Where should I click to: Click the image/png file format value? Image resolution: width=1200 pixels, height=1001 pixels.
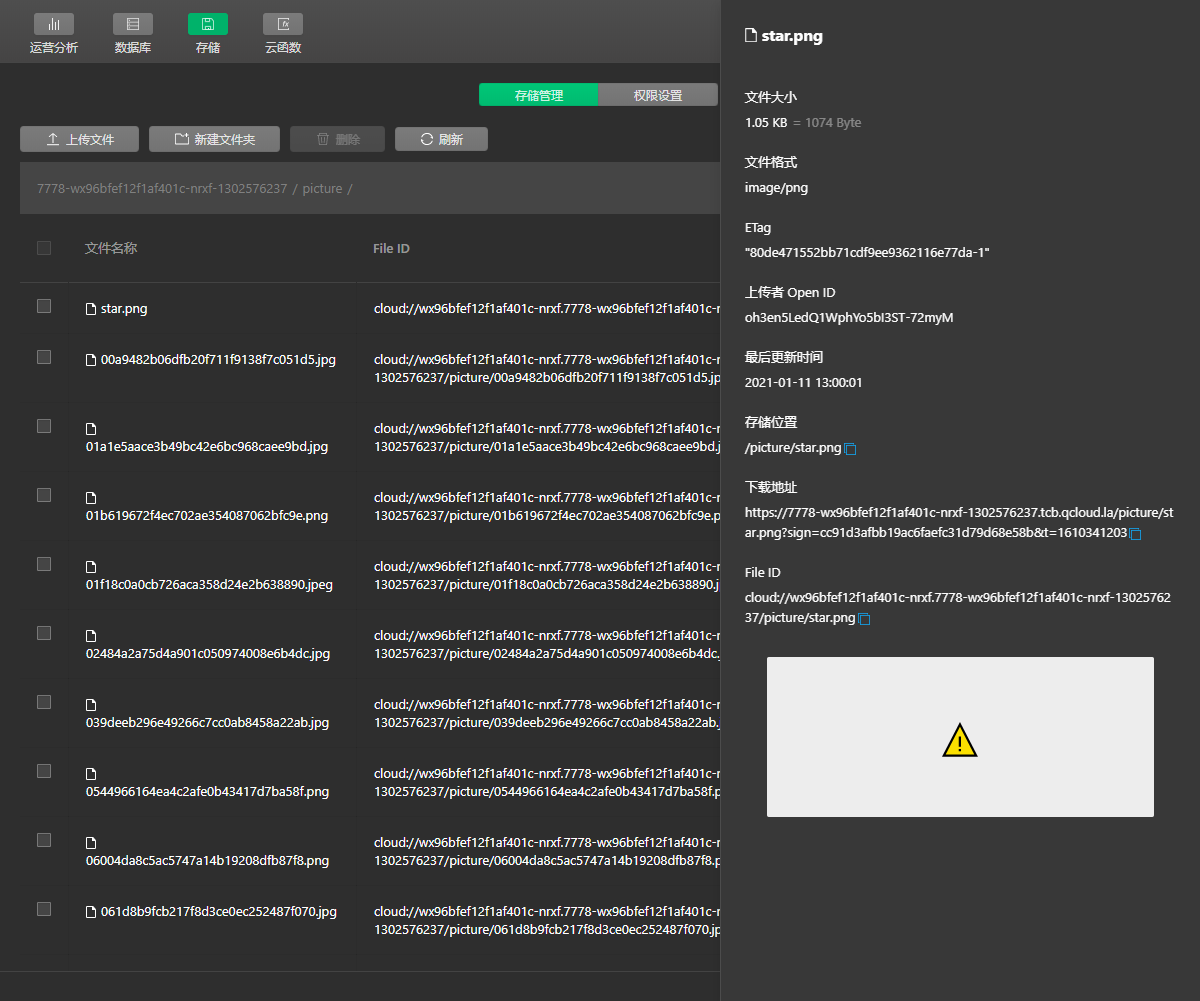[776, 188]
